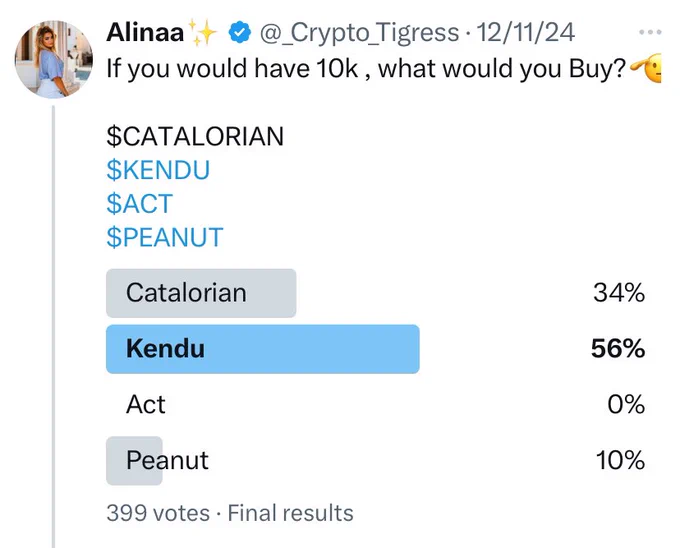Click the thread connector line under avatar

tap(53, 327)
